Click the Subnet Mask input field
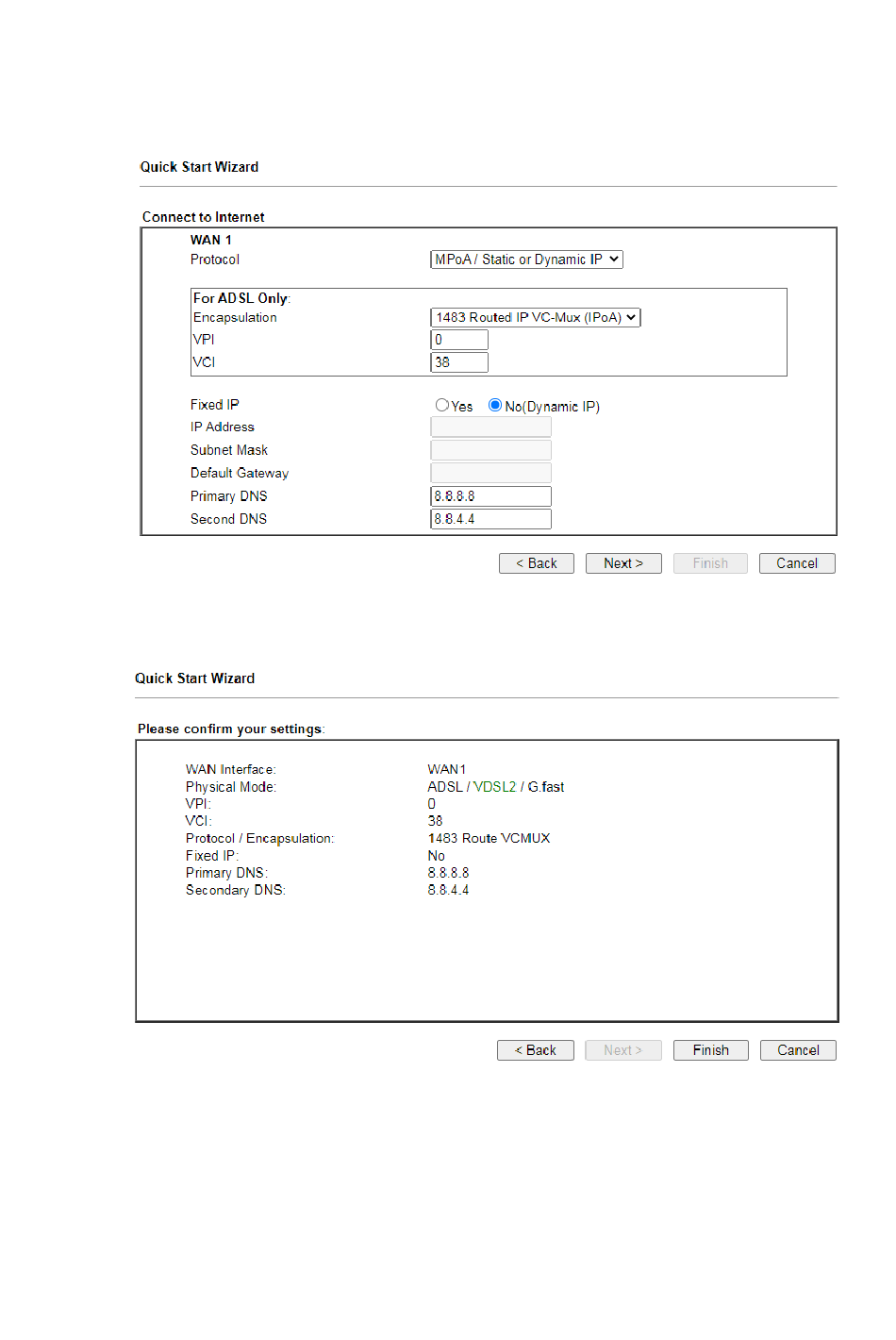The image size is (896, 1340). [x=490, y=450]
